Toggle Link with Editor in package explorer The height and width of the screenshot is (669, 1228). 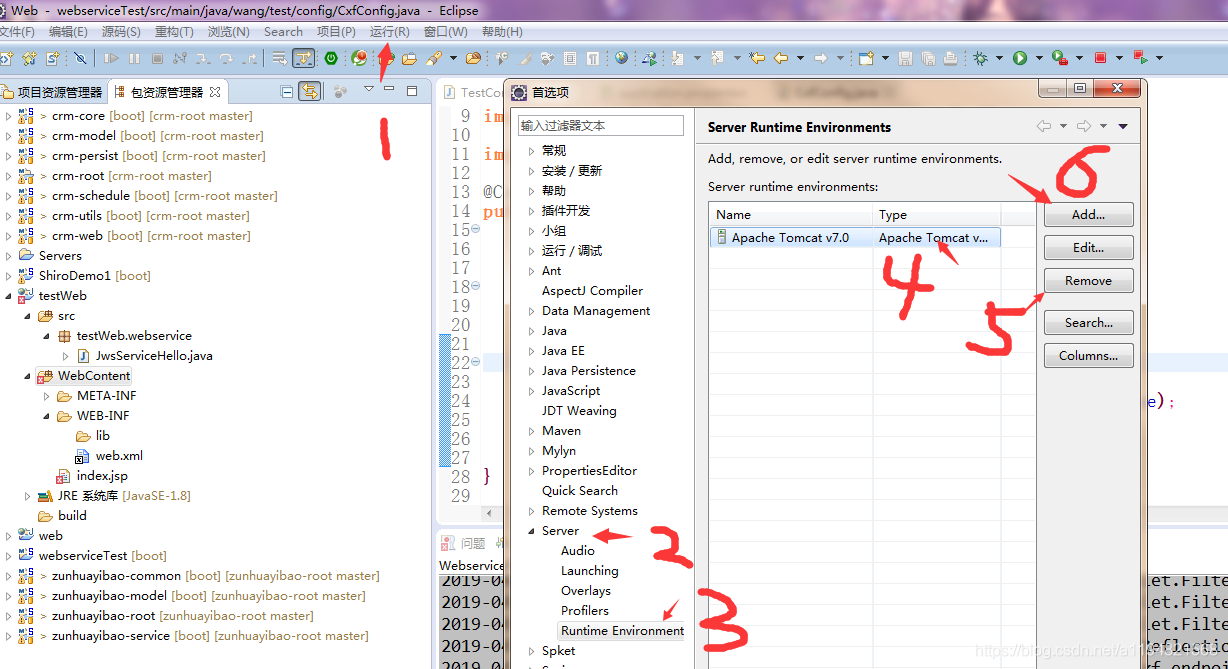pos(310,91)
